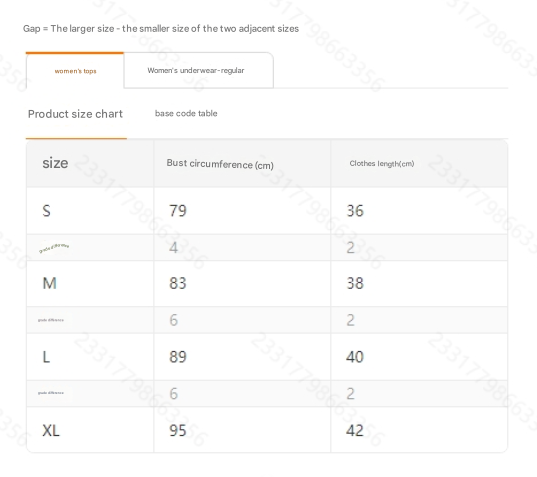This screenshot has height=477, width=537.
Task: Click bust value 83 for size M
Action: click(x=178, y=284)
